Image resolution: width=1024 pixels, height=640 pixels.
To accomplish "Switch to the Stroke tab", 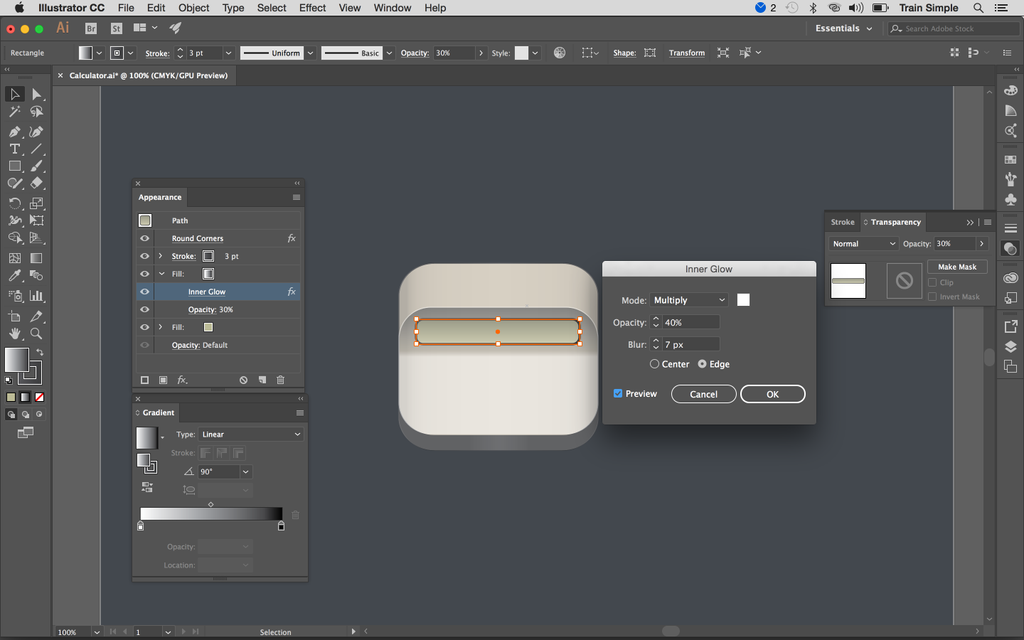I will [x=842, y=222].
